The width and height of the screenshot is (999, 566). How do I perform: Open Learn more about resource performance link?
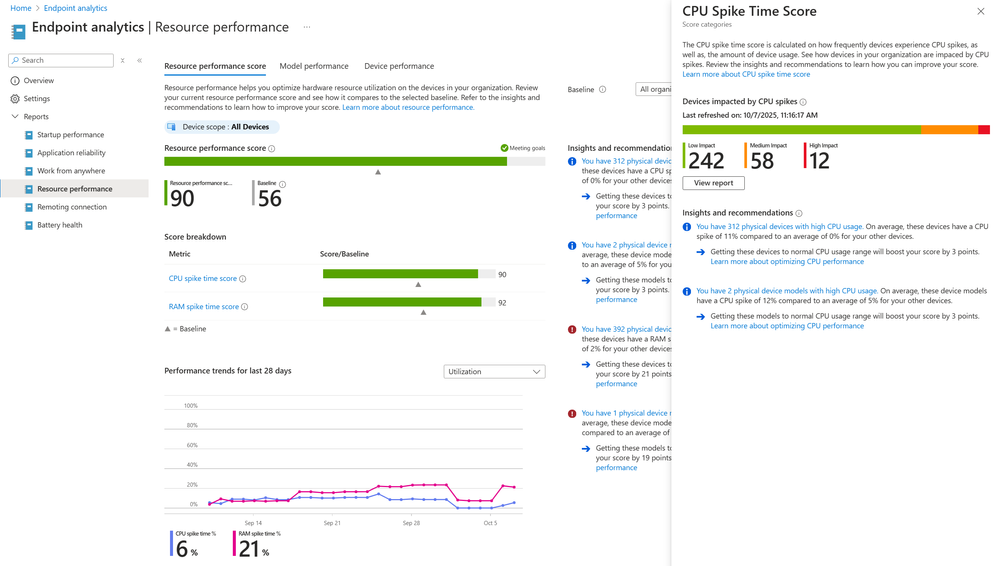pyautogui.click(x=408, y=108)
